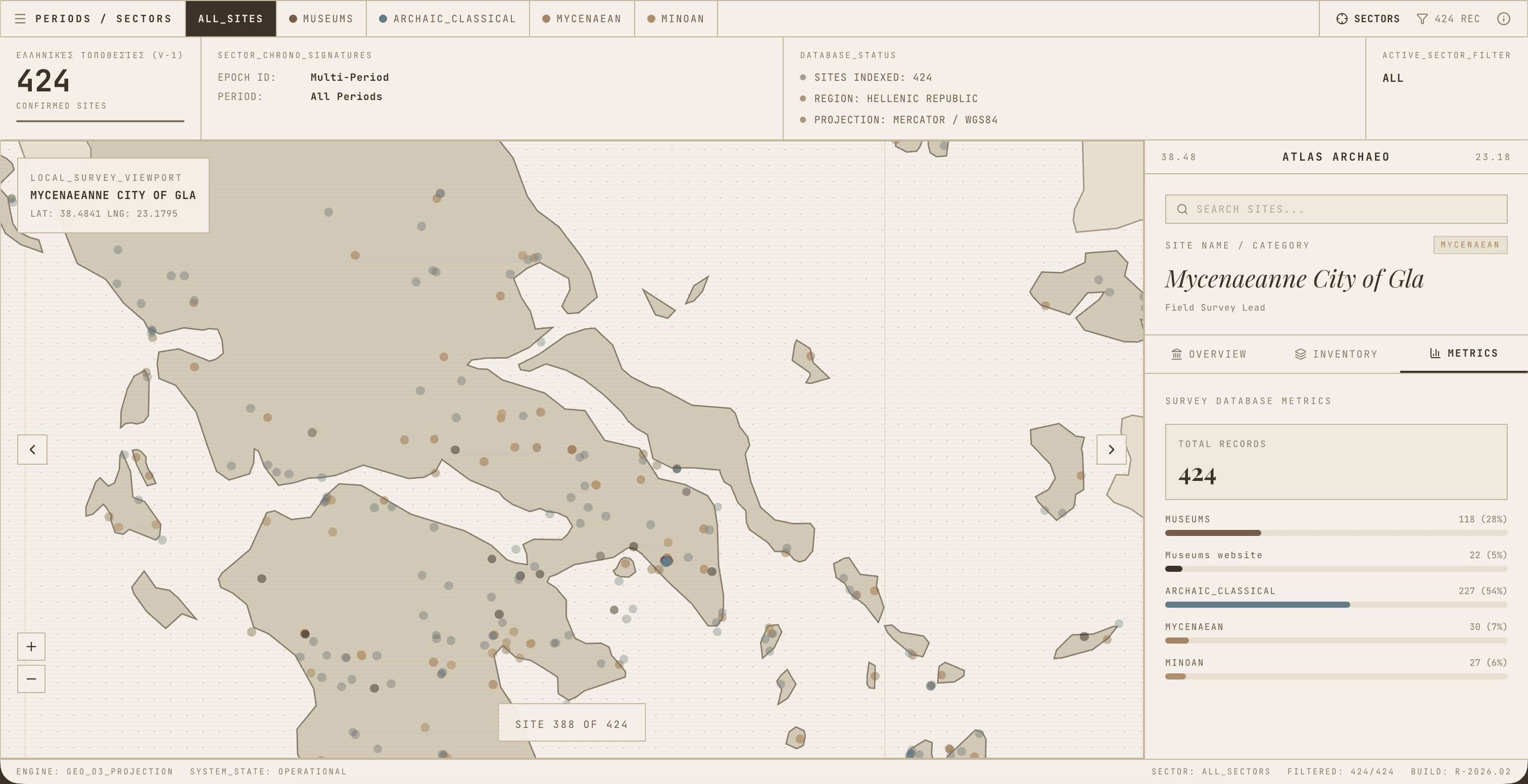Click the Search Sites input field

tap(1336, 209)
